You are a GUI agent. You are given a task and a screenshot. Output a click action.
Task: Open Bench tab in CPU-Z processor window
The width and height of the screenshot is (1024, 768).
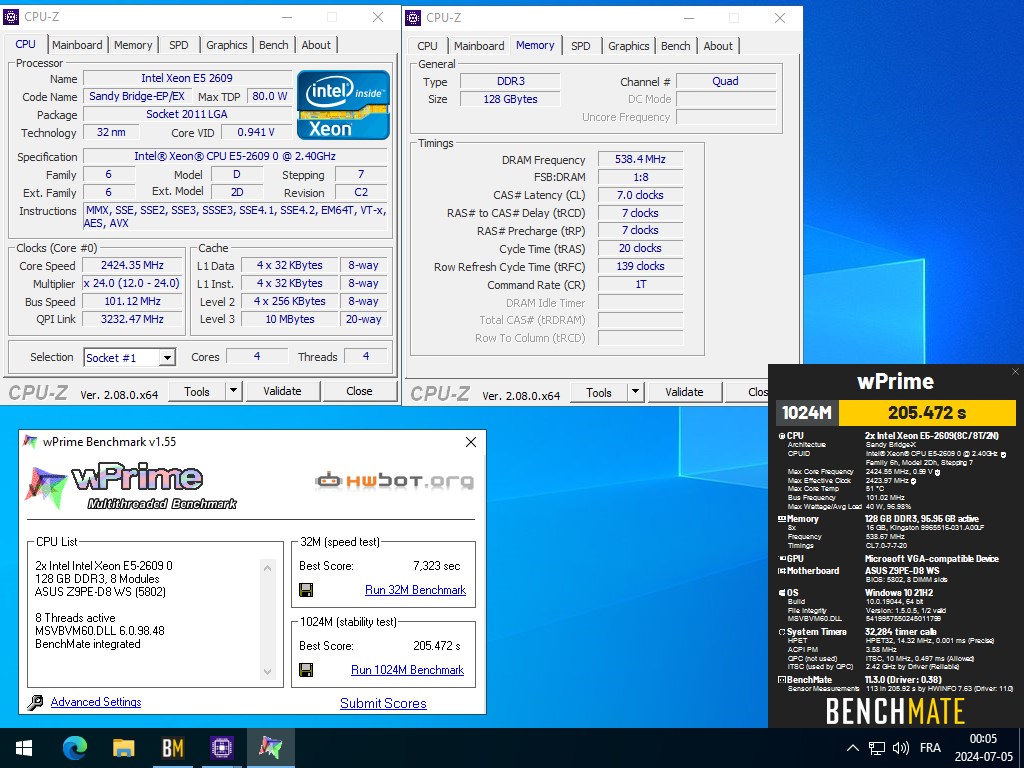click(274, 45)
